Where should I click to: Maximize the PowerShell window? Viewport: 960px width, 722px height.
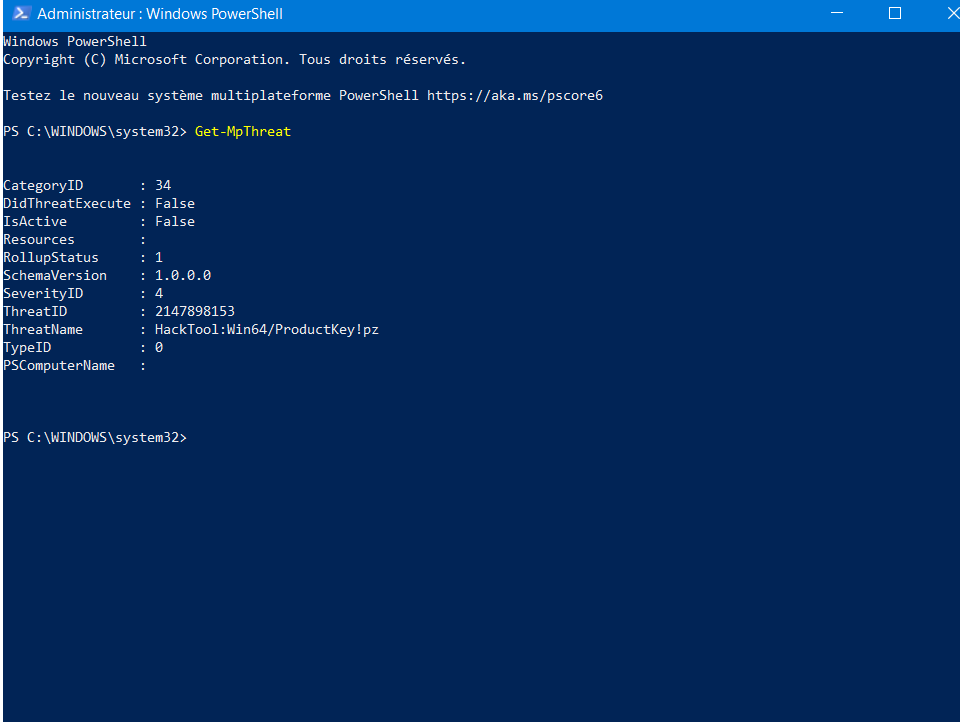(x=894, y=13)
